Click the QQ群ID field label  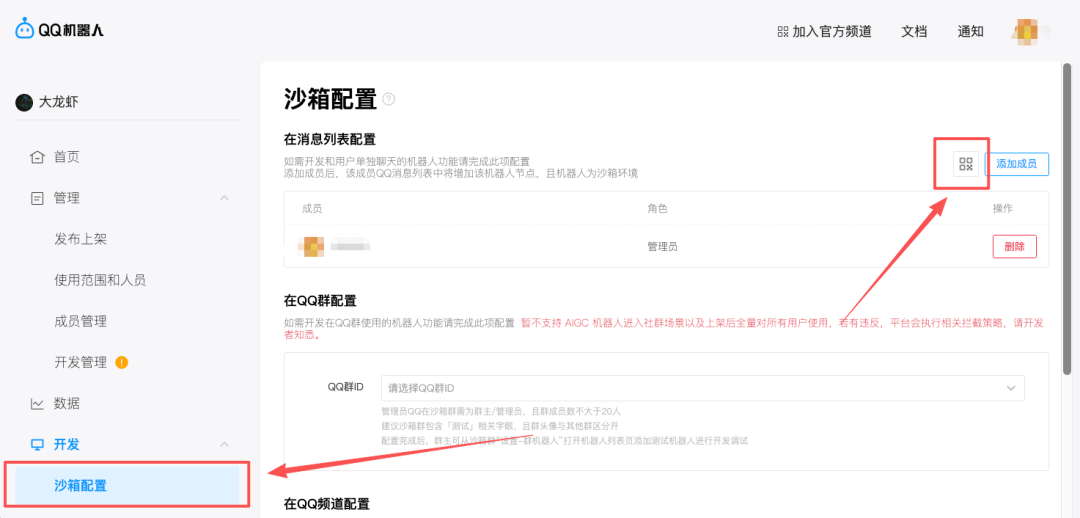pos(345,386)
